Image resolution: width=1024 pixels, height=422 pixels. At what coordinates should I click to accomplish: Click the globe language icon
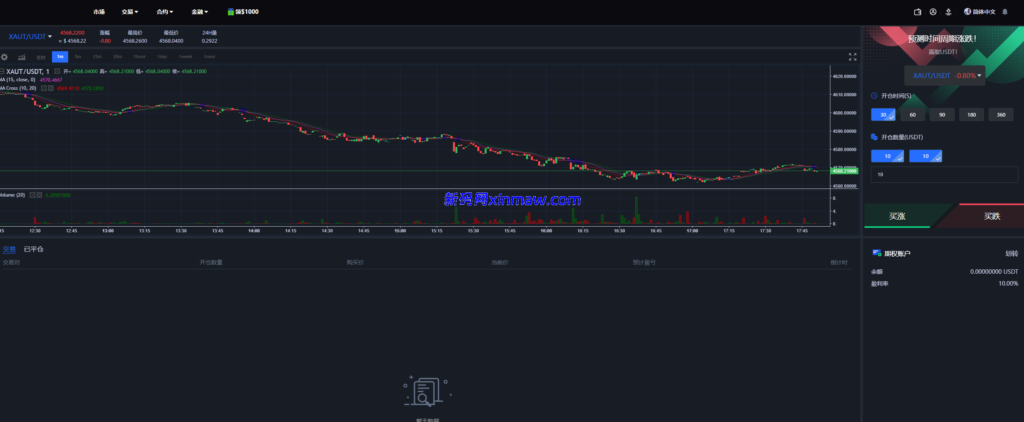[968, 12]
